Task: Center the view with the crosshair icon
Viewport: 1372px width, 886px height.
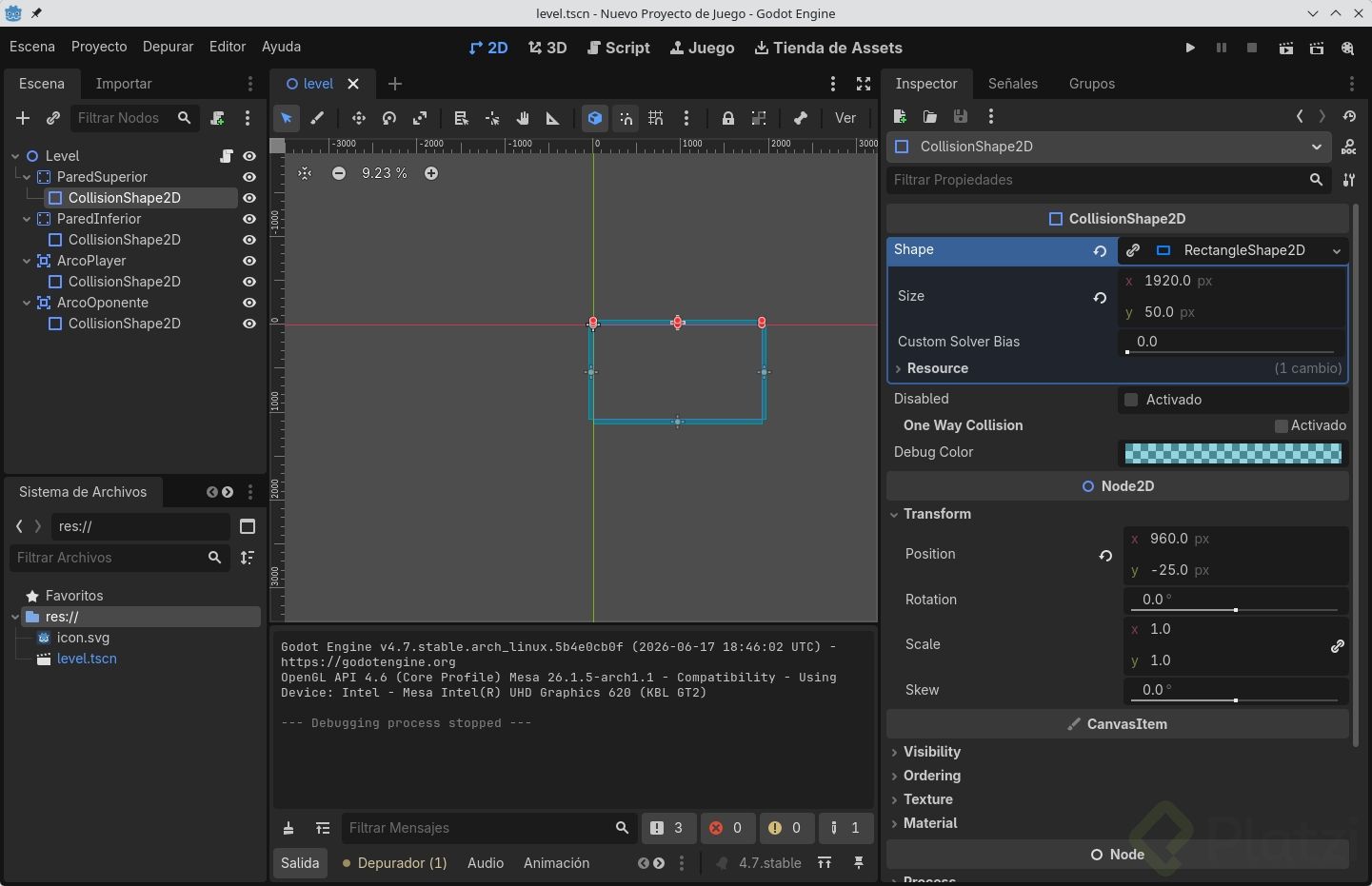Action: (305, 173)
